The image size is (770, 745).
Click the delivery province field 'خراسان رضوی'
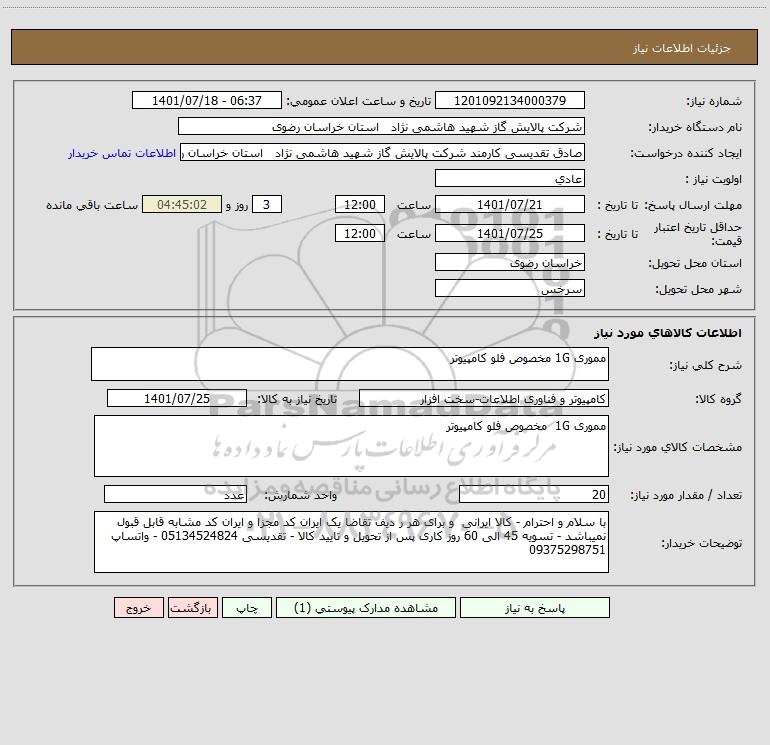pyautogui.click(x=510, y=262)
